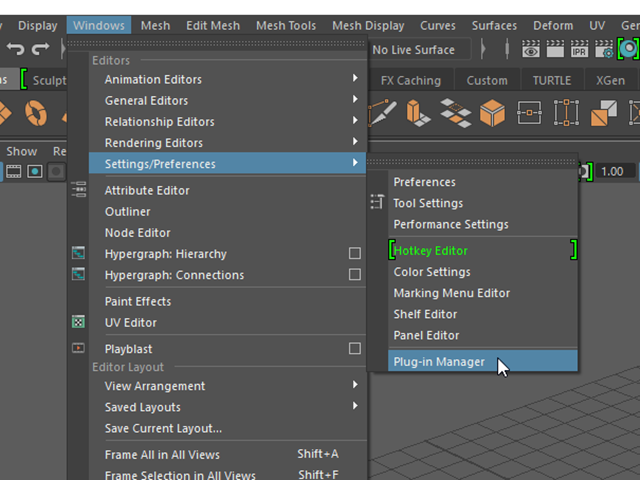
Task: Open the Curves menu
Action: pos(438,25)
